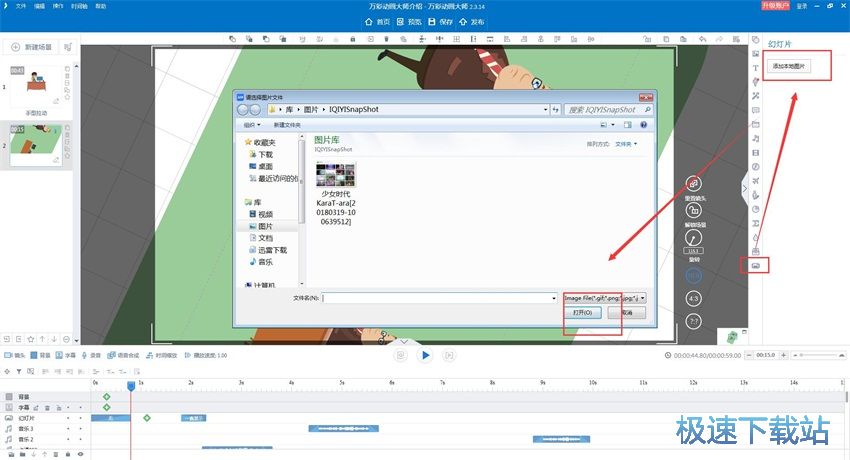Open the speech bubble tool in sidebar

point(756,110)
